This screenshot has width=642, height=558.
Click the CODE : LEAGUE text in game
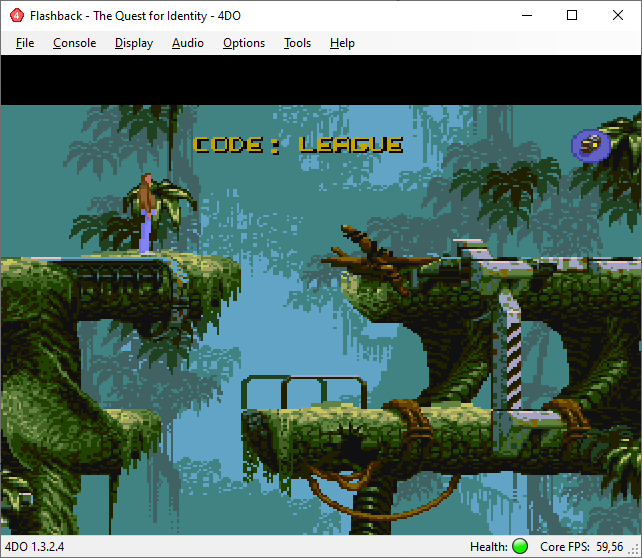[x=298, y=145]
